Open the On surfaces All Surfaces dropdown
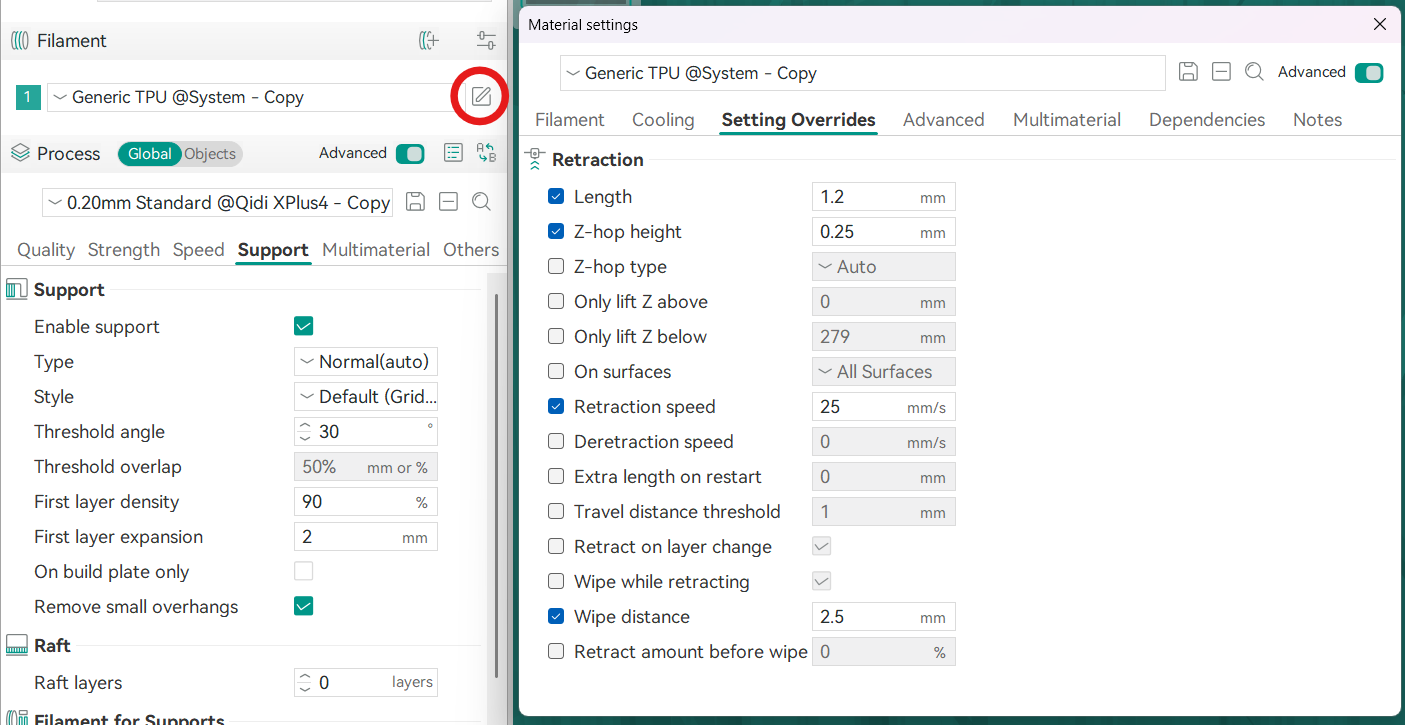 point(884,372)
